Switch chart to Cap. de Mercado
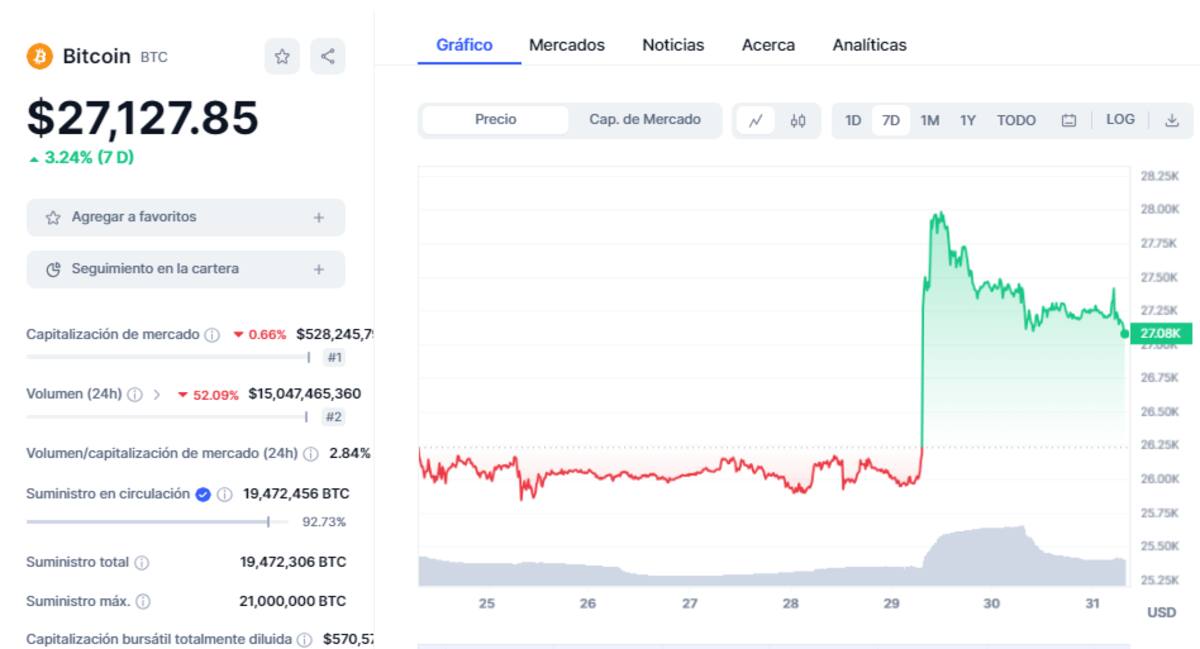This screenshot has width=1200, height=649. [x=645, y=120]
